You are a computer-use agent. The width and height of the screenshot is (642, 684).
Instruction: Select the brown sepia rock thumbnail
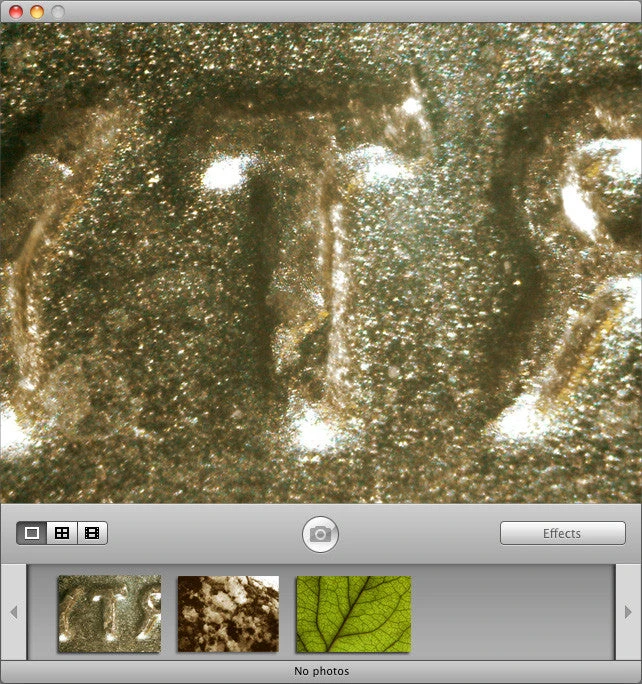(x=228, y=613)
